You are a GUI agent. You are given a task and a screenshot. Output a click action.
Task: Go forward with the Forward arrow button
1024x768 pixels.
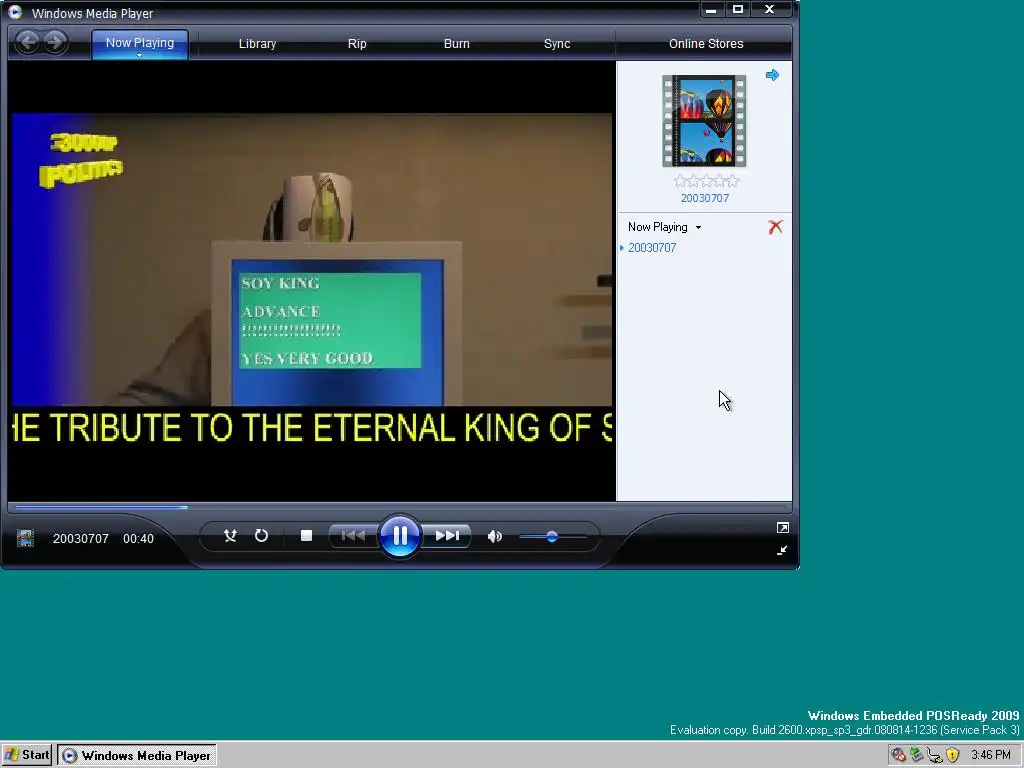click(55, 43)
